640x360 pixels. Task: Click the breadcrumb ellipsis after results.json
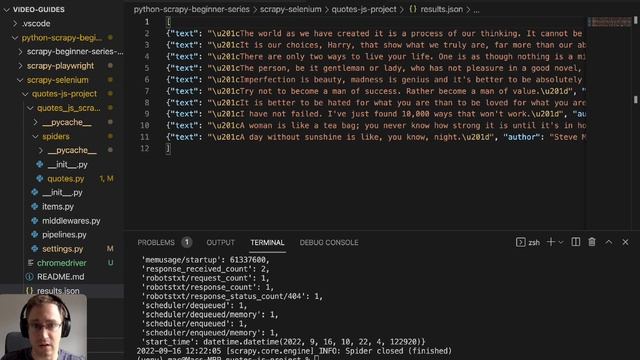[476, 10]
